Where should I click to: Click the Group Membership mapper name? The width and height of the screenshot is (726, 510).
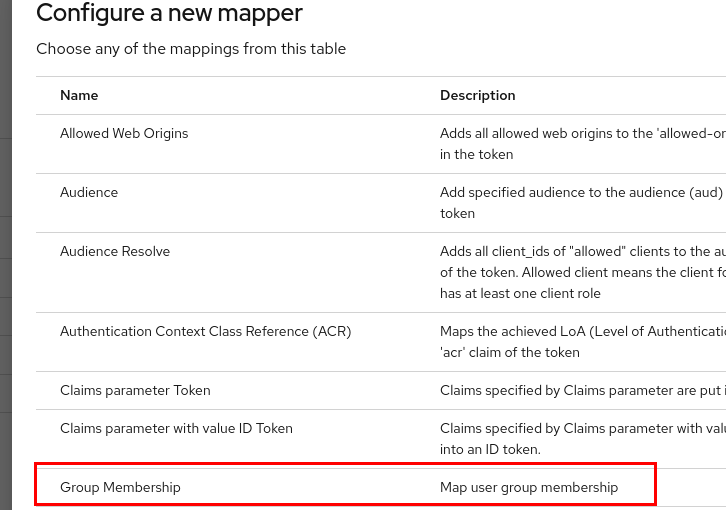120,487
